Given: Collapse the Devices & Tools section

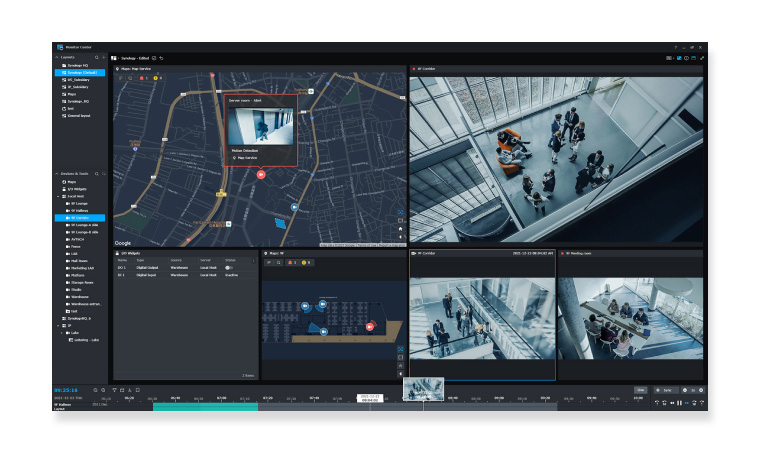Looking at the screenshot, I should [x=58, y=173].
